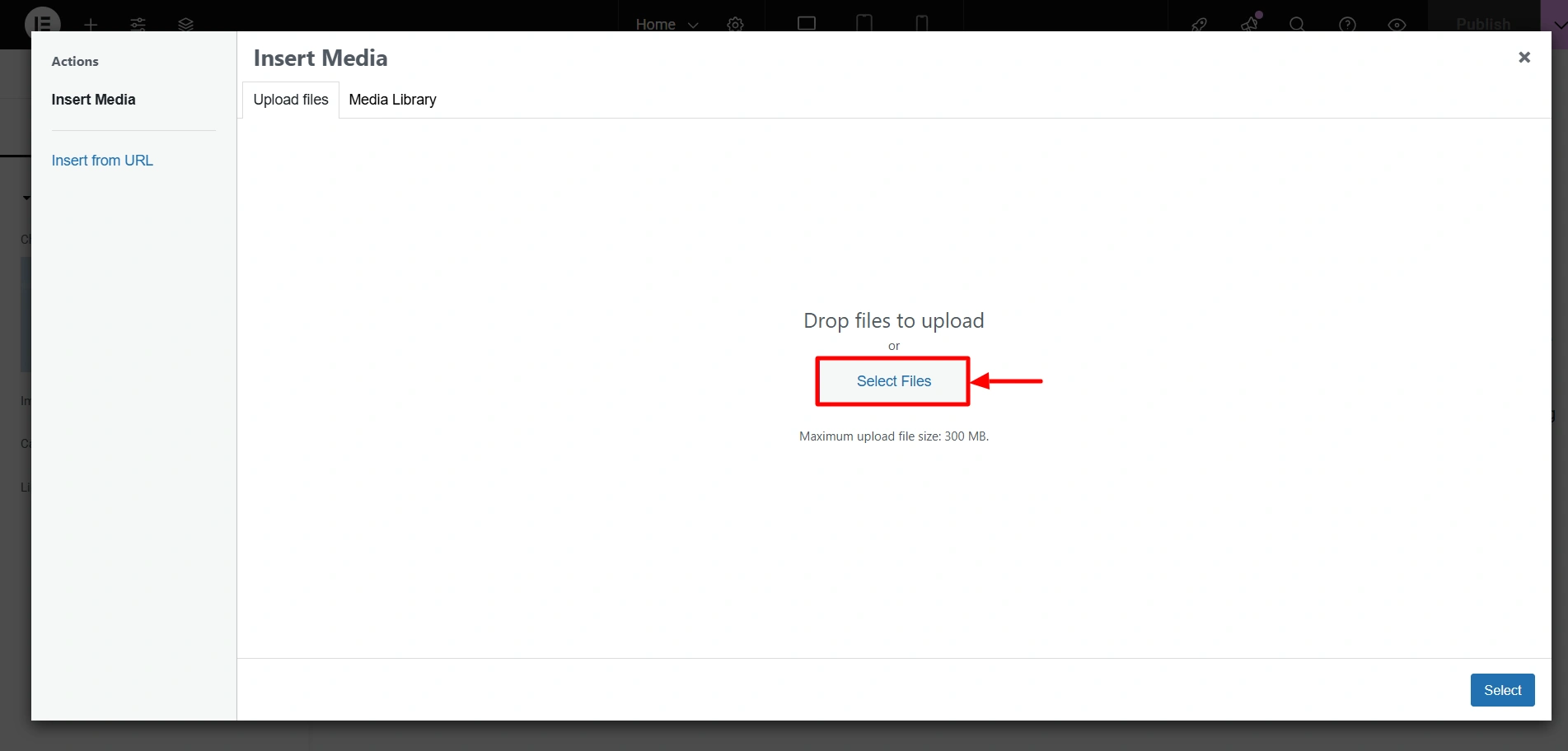
Task: Expand the Publish options arrow
Action: click(1559, 24)
